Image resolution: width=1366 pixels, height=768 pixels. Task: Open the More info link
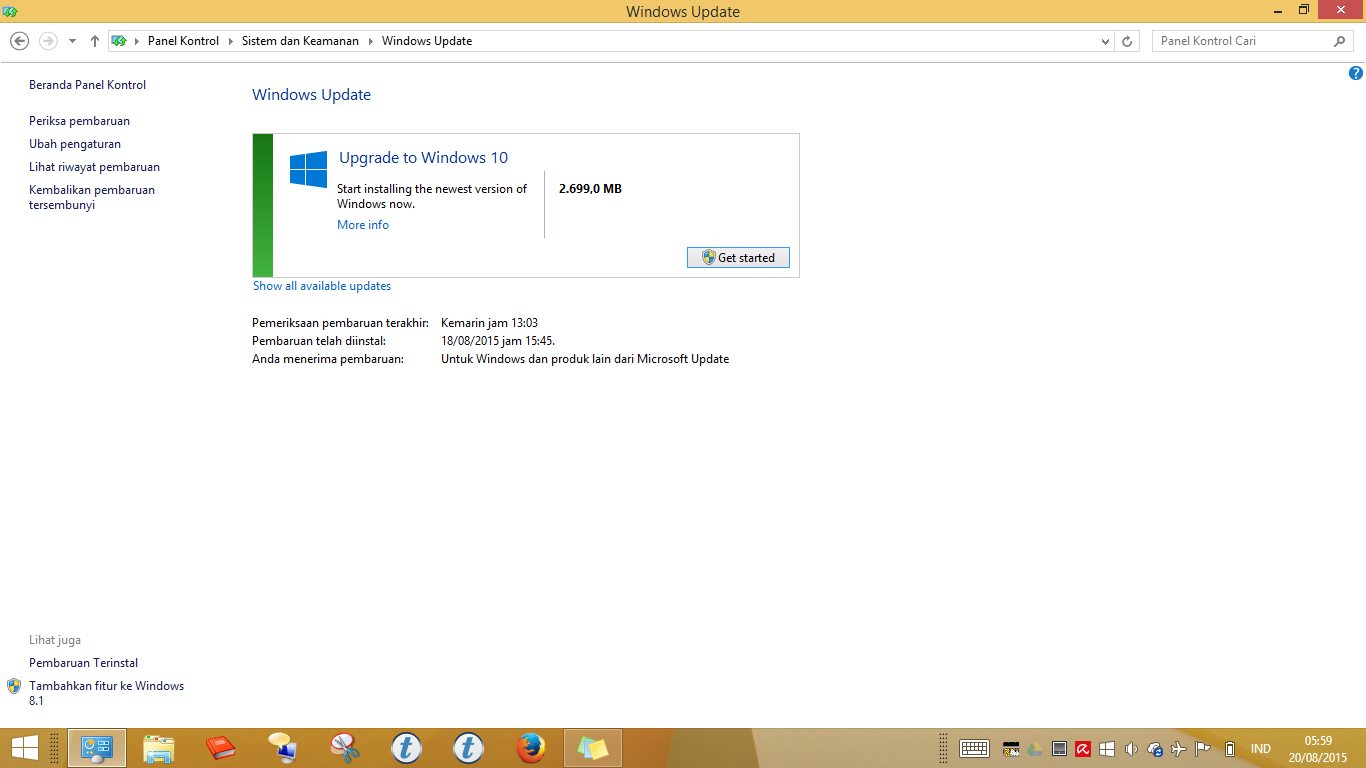pos(363,225)
